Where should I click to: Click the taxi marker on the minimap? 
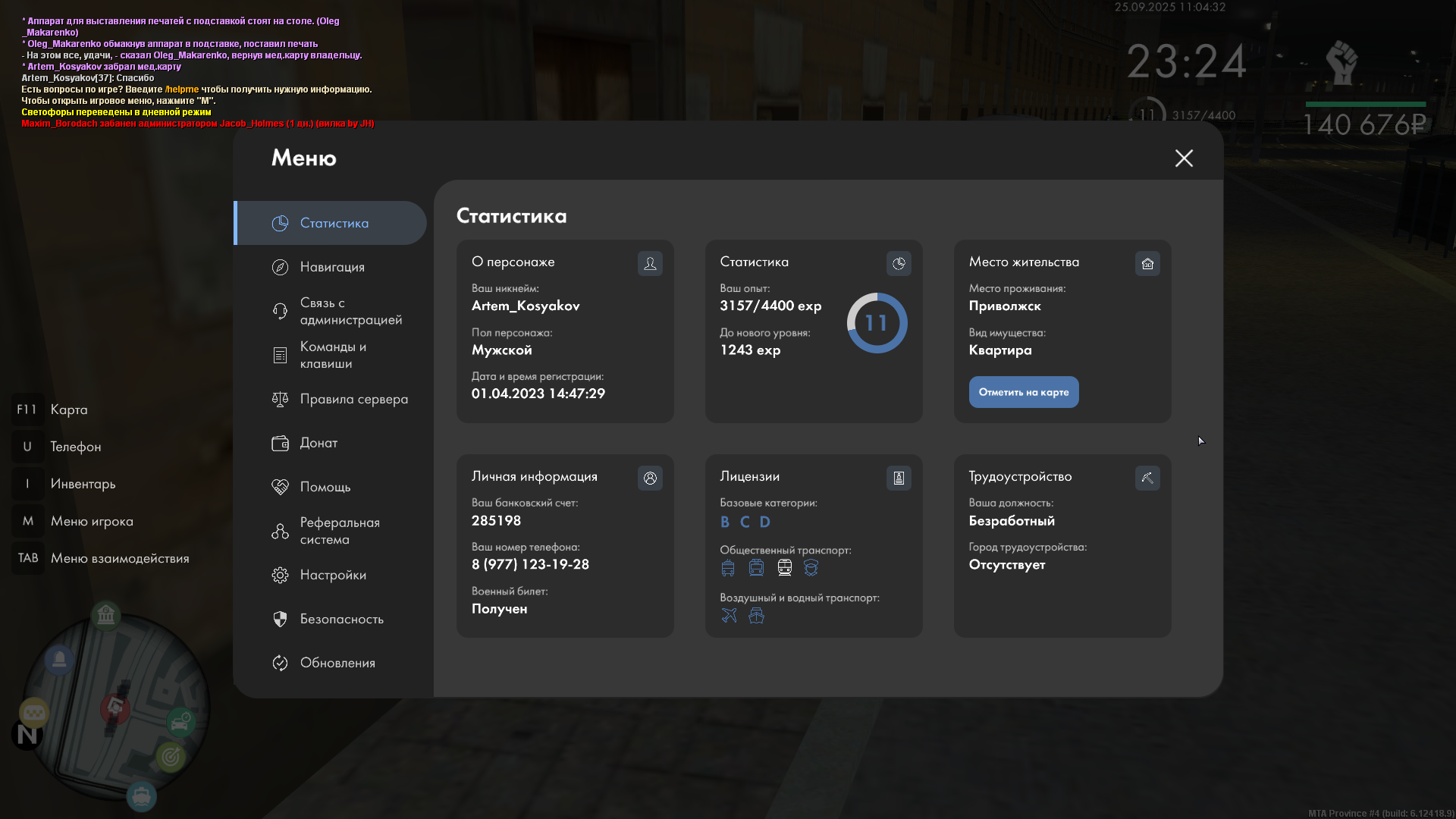pyautogui.click(x=34, y=713)
